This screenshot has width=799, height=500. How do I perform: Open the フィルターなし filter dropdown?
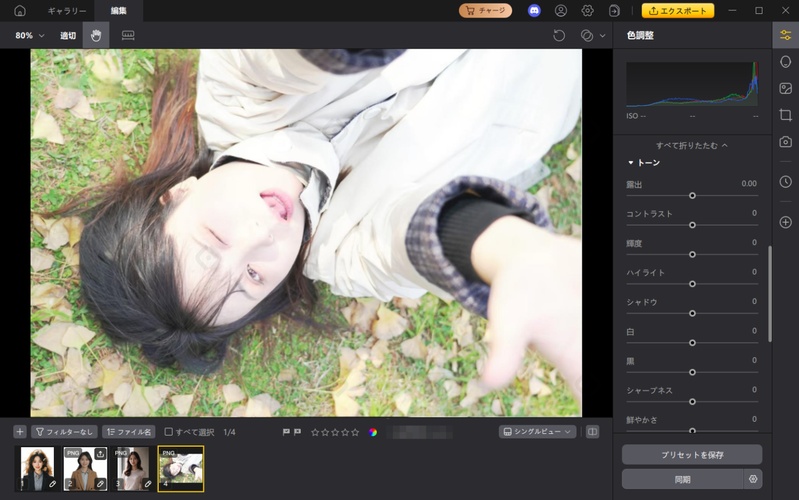(x=64, y=432)
